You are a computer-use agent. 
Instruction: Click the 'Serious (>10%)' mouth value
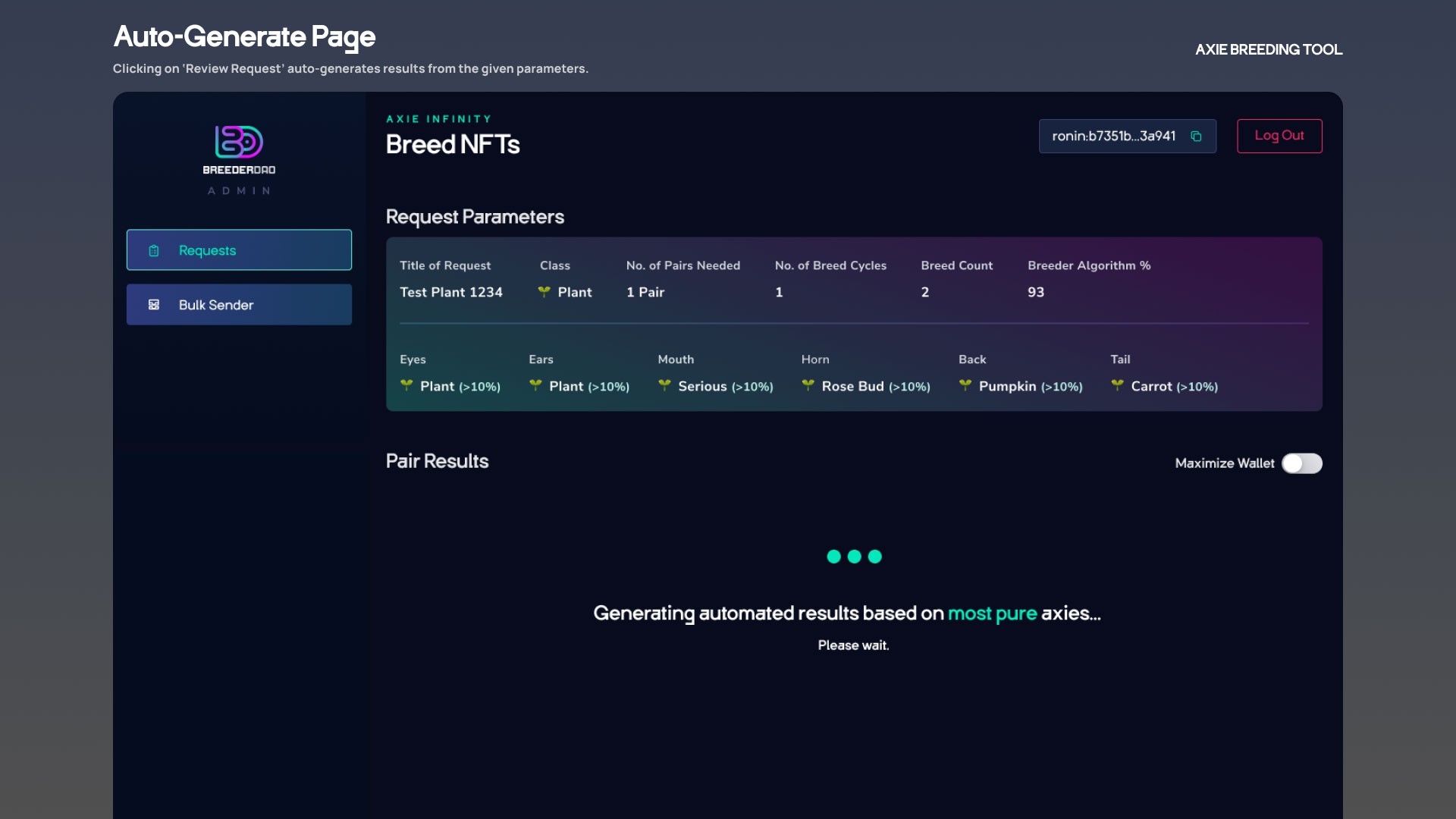click(726, 386)
